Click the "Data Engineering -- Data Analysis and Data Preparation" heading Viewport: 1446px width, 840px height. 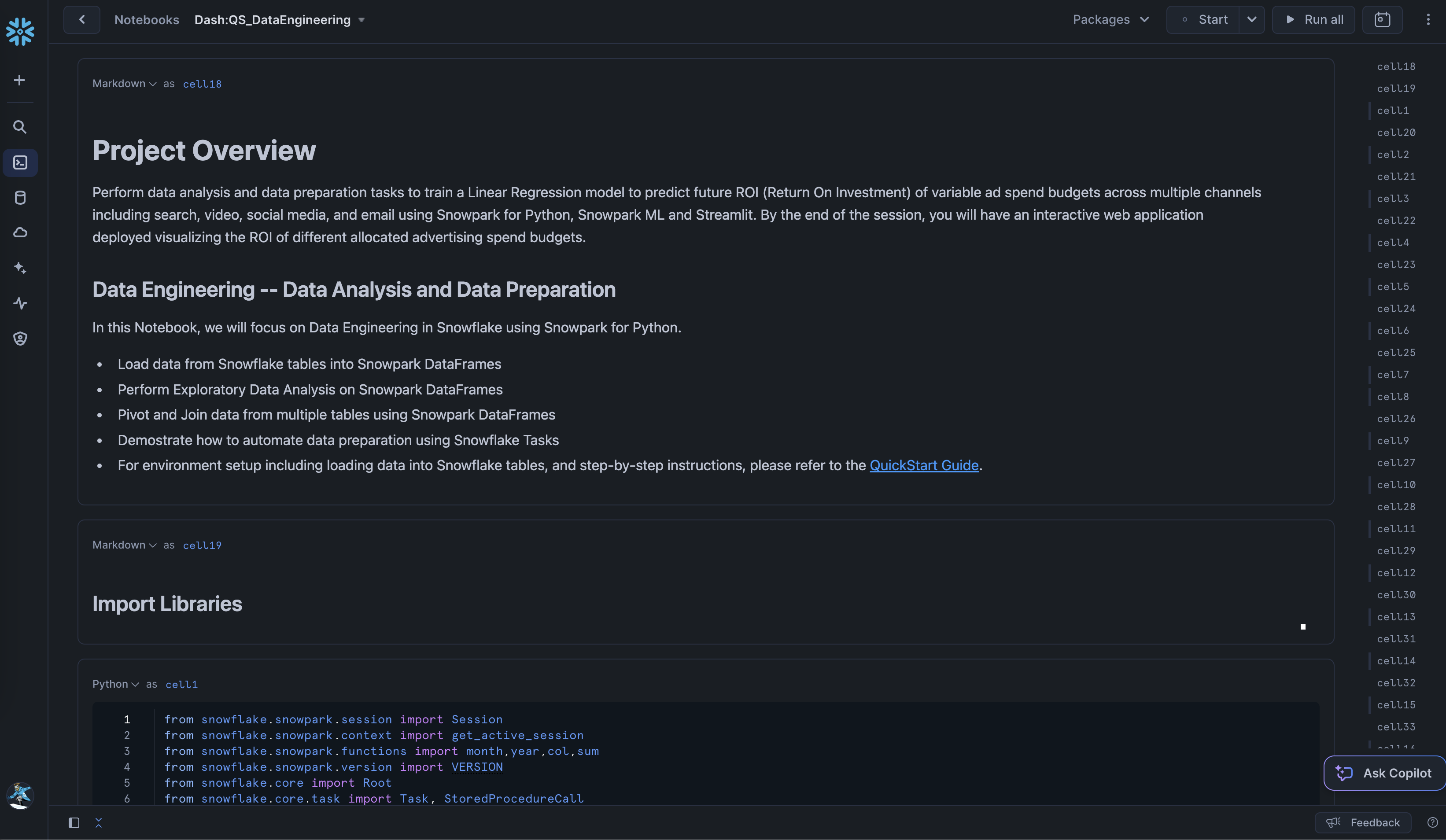[354, 290]
